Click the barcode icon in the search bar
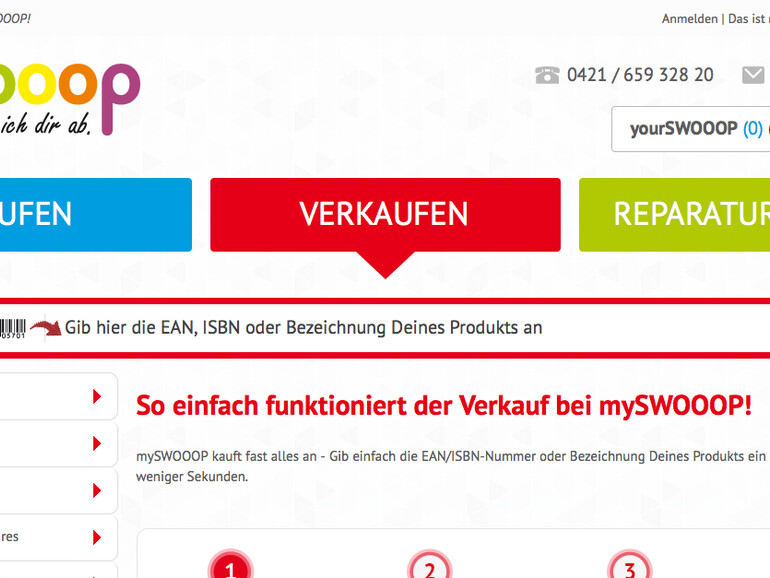Image resolution: width=770 pixels, height=578 pixels. pos(12,329)
